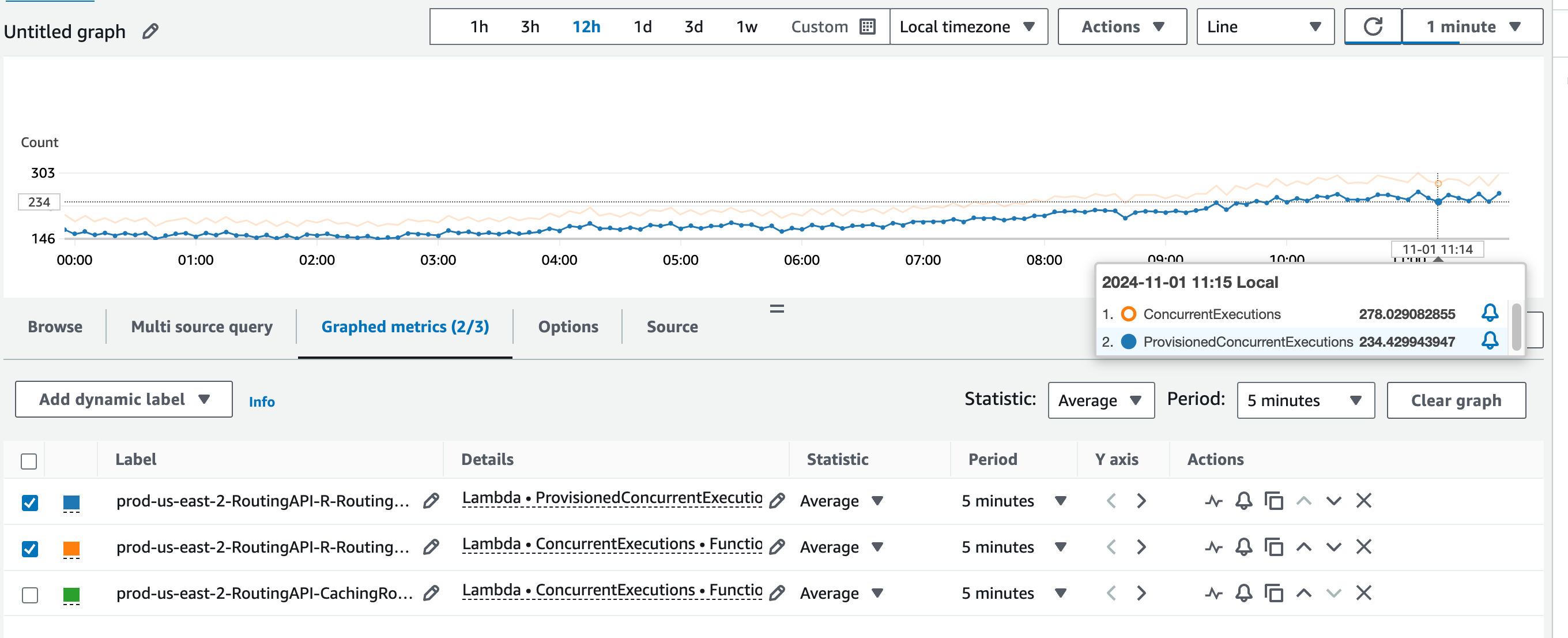Change period for CachingRo row
The width and height of the screenshot is (1568, 638).
tap(1013, 593)
